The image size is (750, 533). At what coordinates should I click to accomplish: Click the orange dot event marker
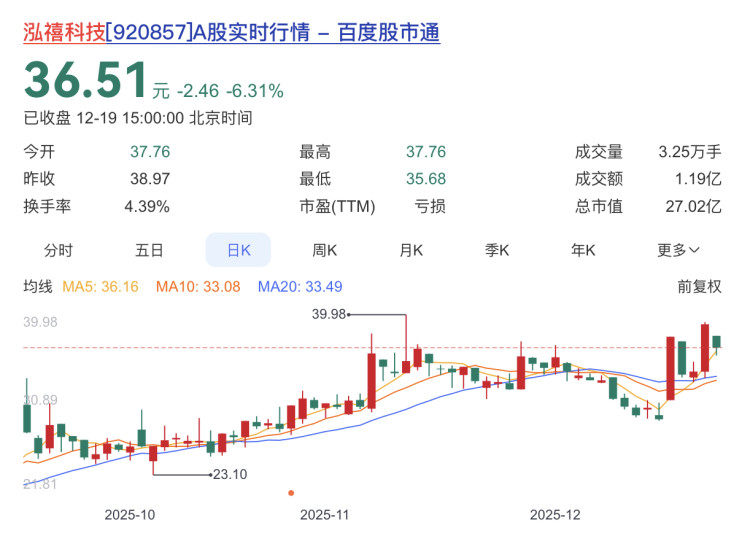coord(291,492)
